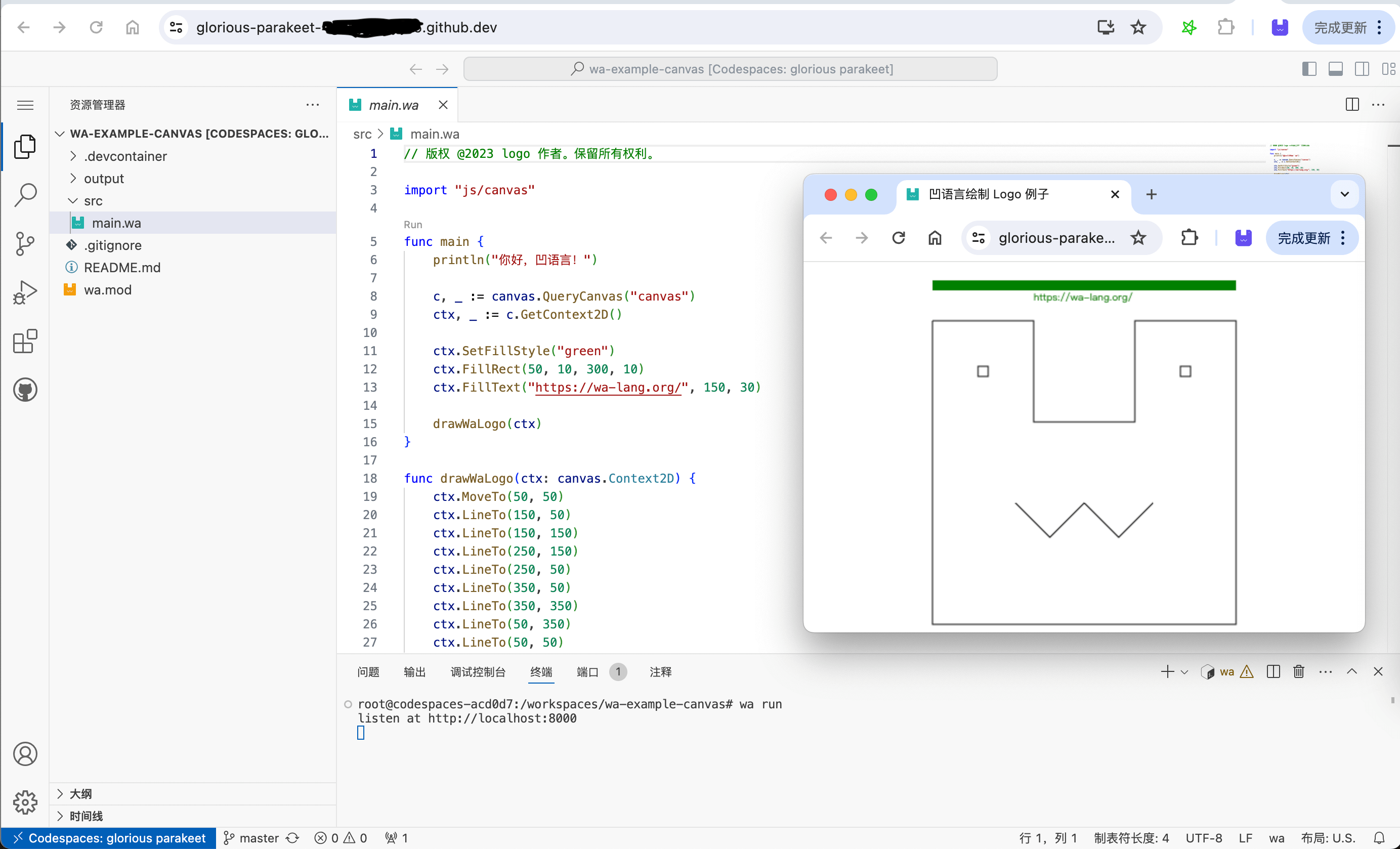This screenshot has width=1400, height=849.
Task: Open the GitHub view in activity bar
Action: click(x=25, y=390)
